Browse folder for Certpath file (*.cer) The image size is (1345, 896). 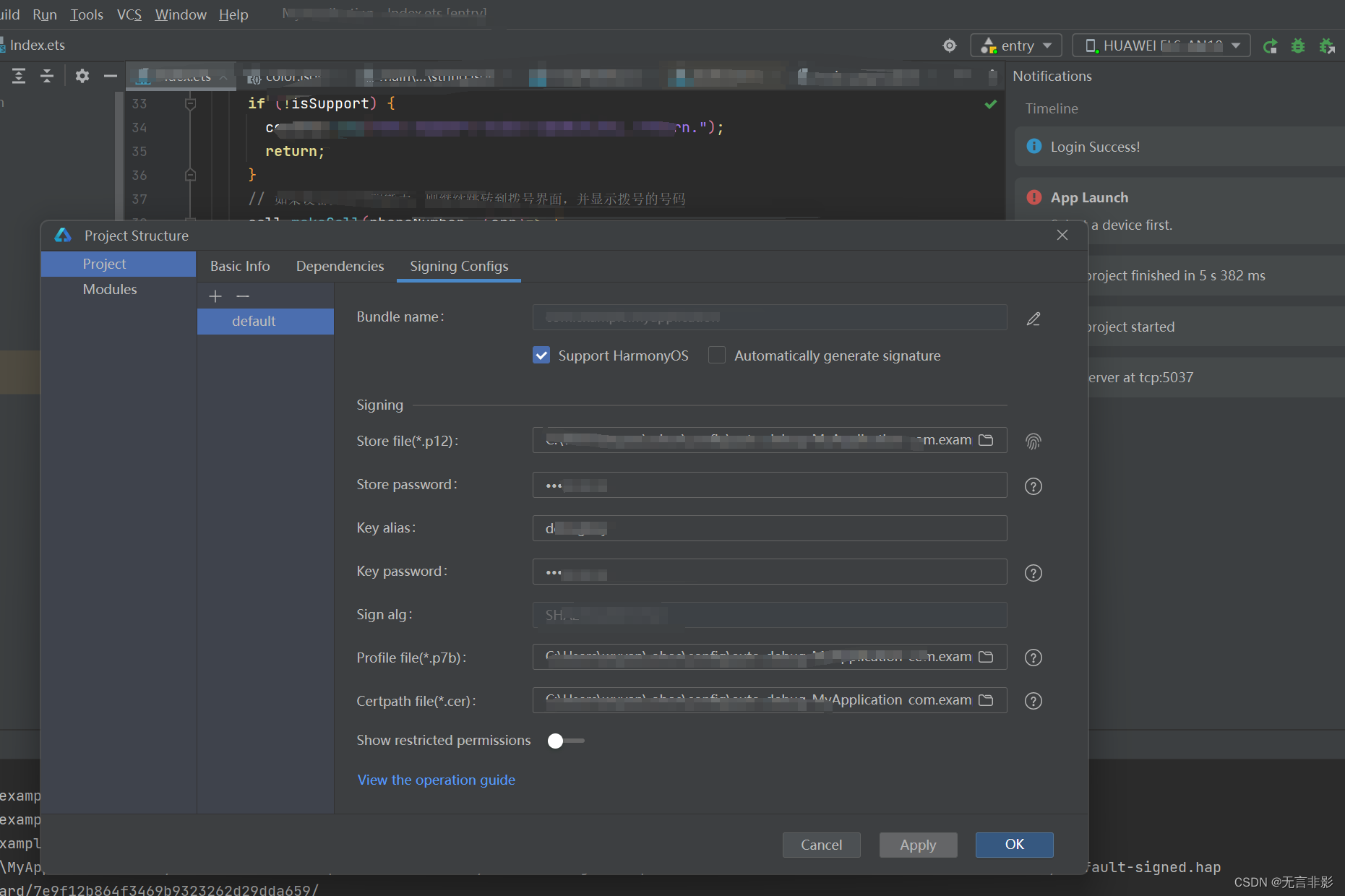[986, 700]
